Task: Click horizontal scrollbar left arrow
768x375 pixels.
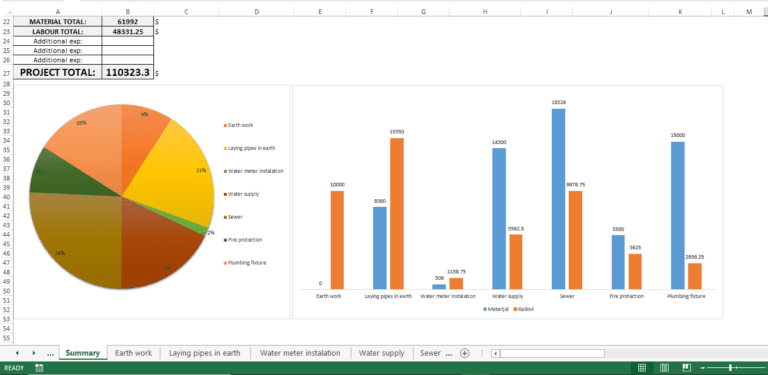Action: (x=496, y=353)
